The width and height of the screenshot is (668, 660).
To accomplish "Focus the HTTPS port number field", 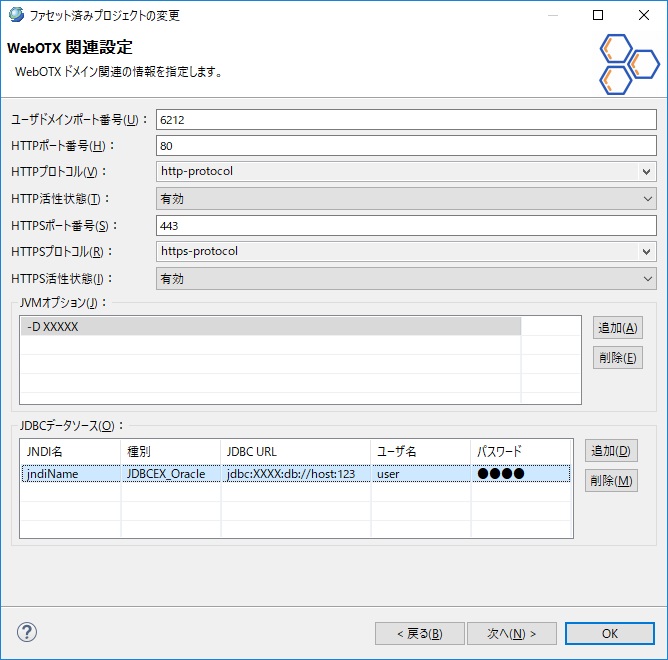I will (406, 225).
